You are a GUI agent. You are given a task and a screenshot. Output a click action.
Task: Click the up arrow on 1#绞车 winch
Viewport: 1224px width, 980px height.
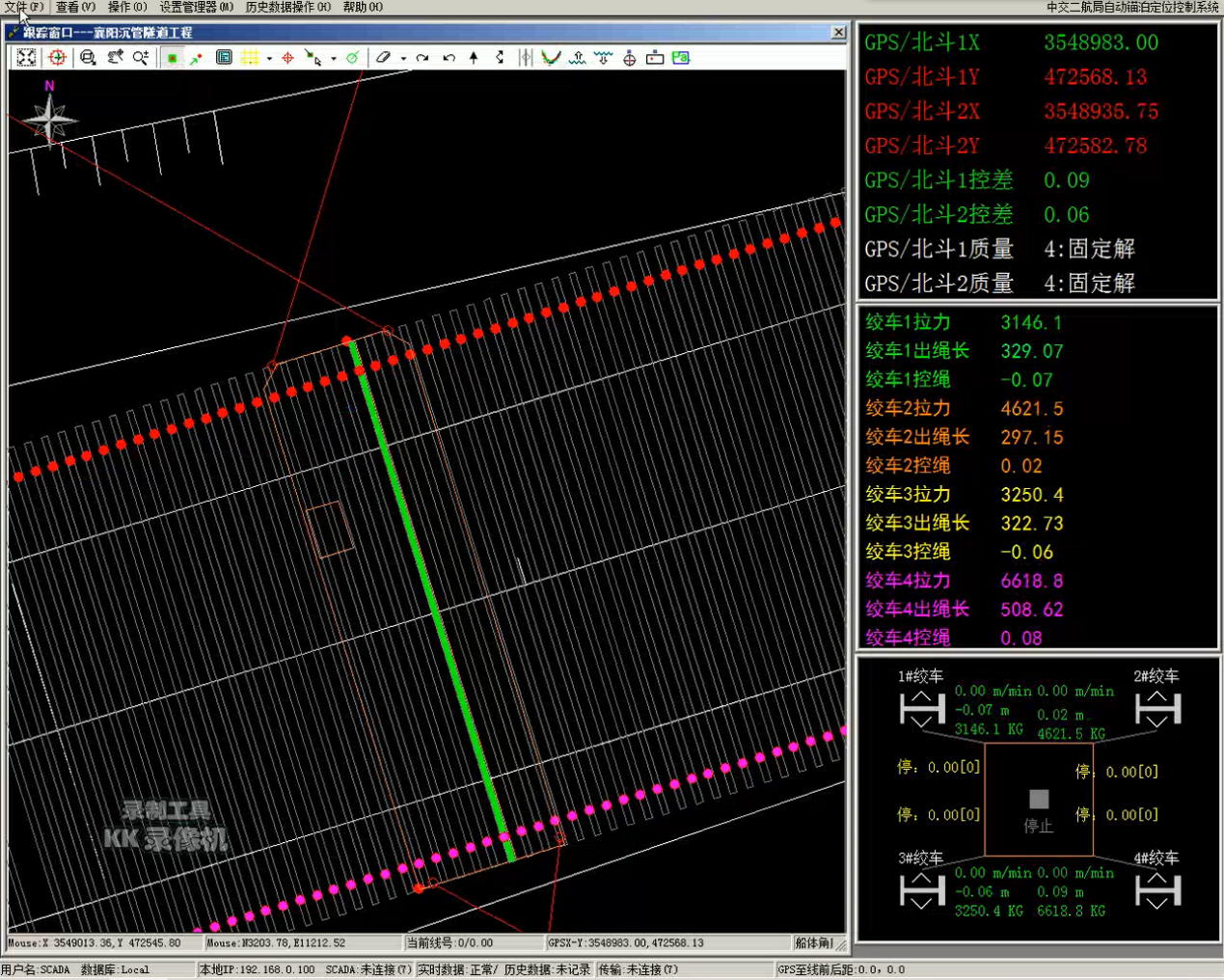click(921, 697)
